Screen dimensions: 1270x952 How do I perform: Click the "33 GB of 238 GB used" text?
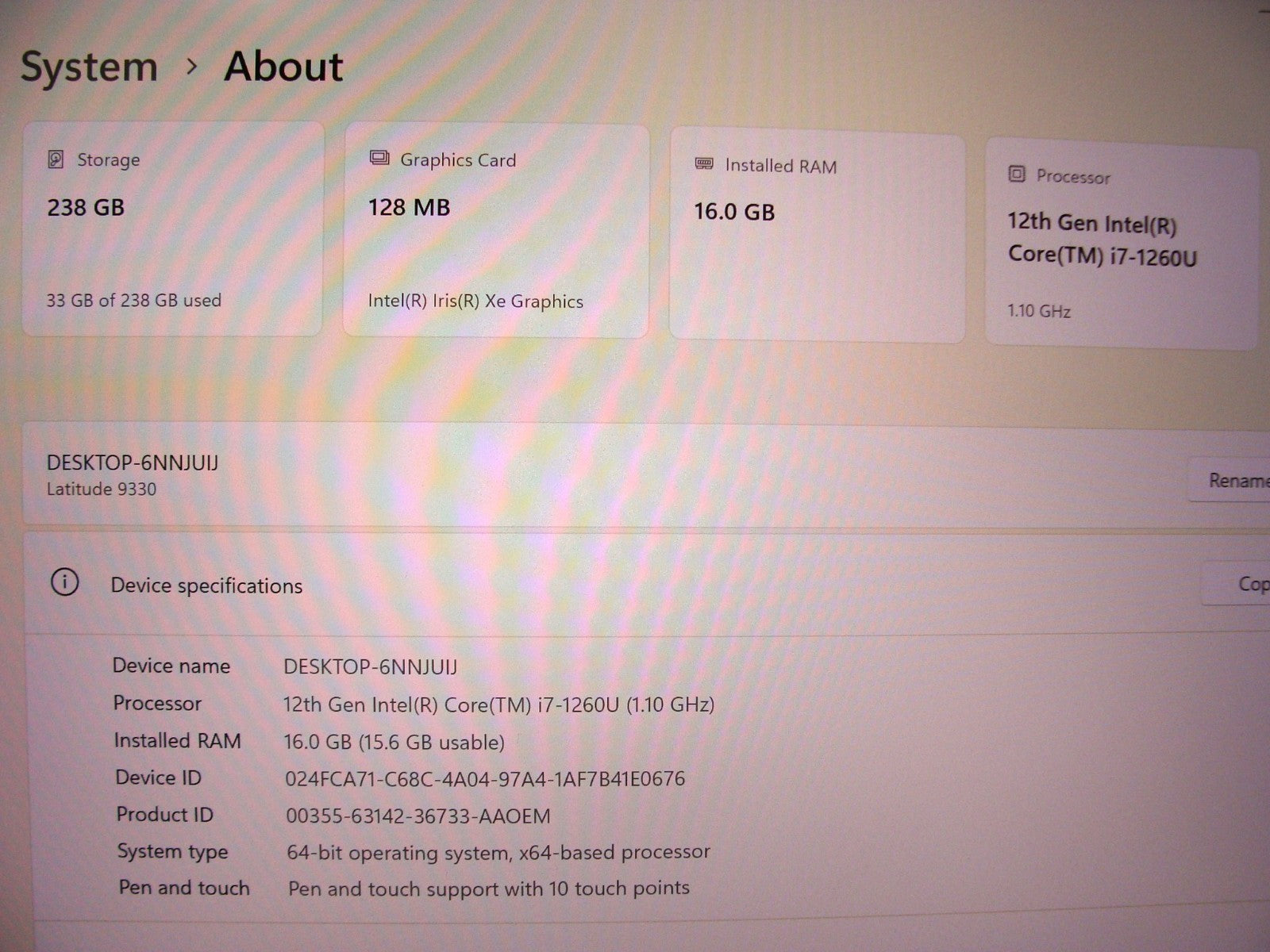pos(133,301)
